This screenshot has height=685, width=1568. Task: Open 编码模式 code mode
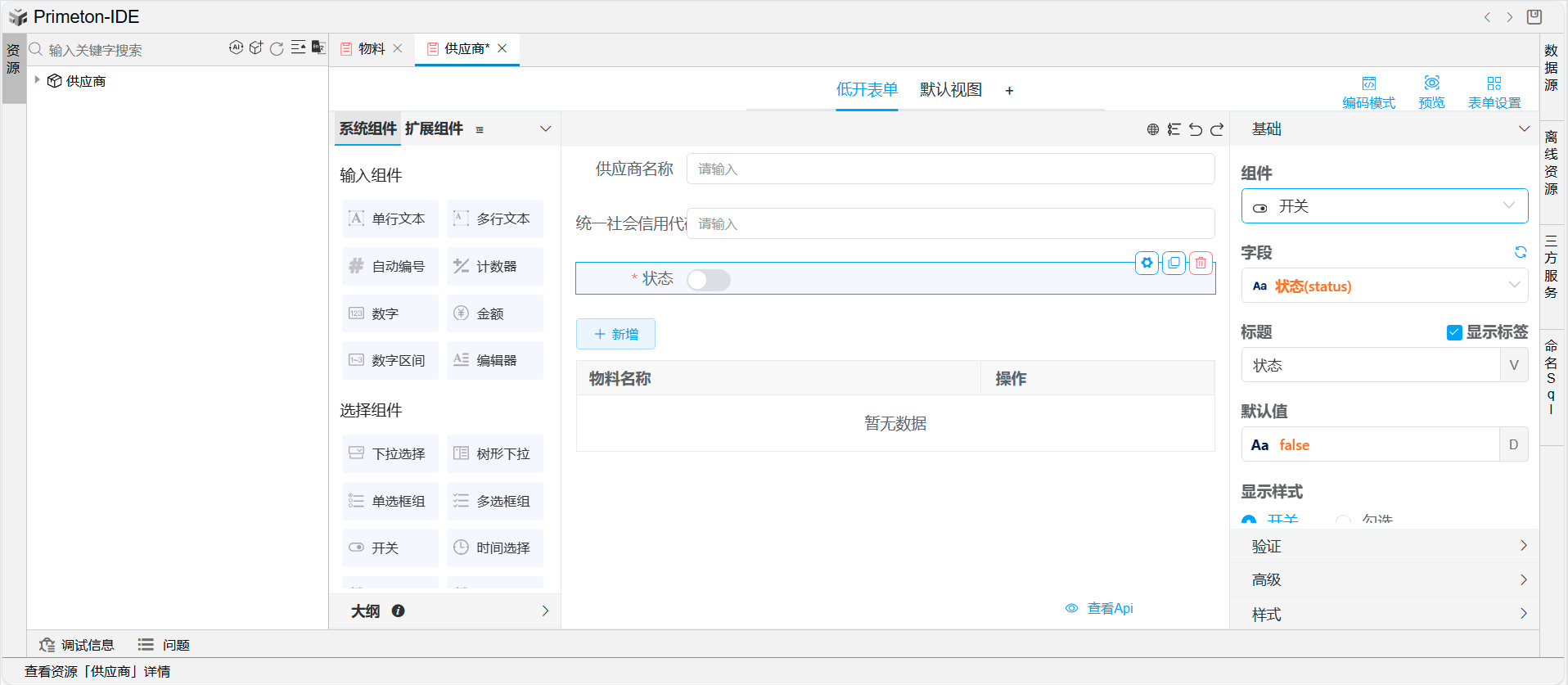click(x=1368, y=92)
